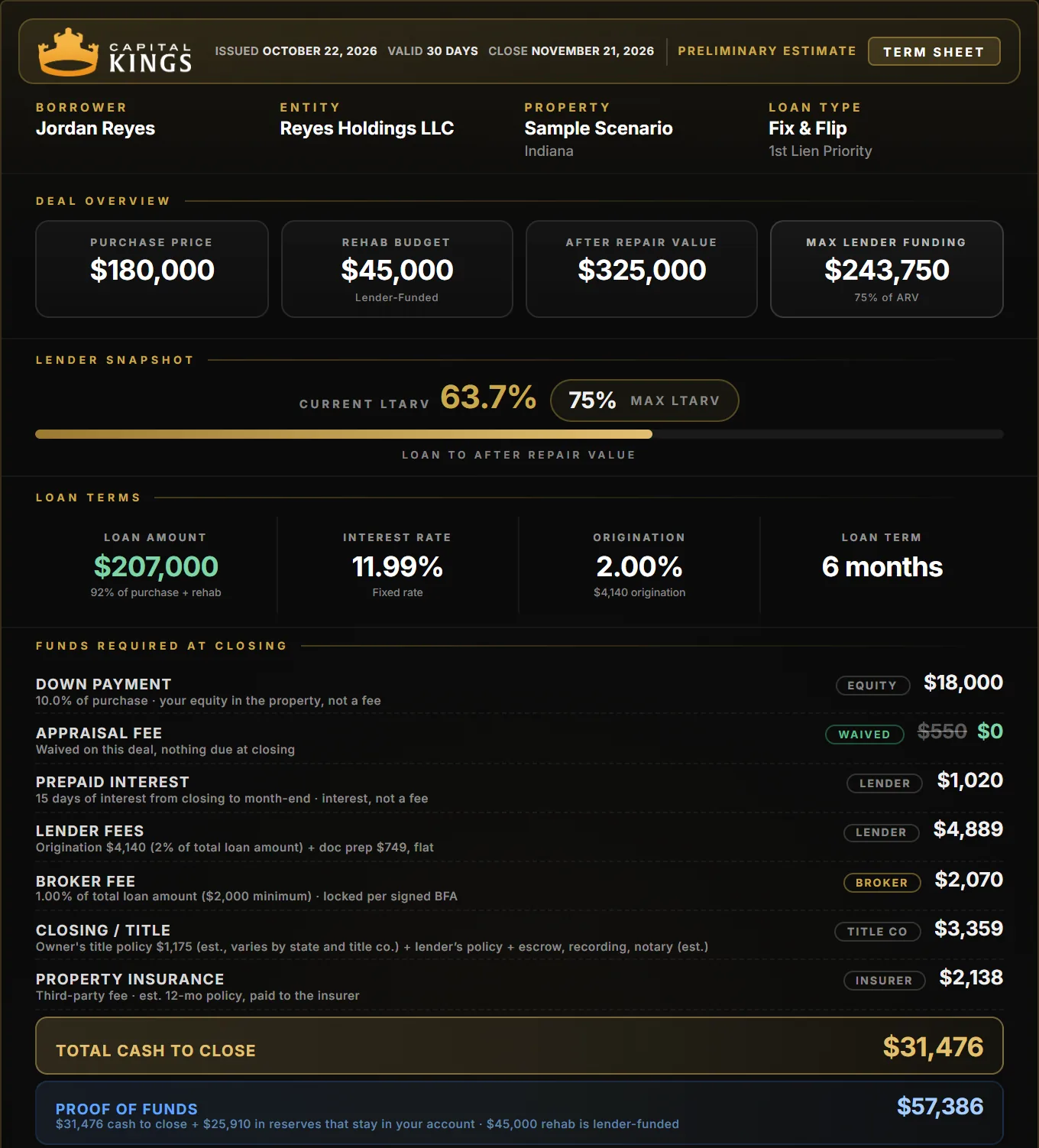This screenshot has height=1148, width=1039.
Task: Click the Property Insurance amount $2,138
Action: click(x=971, y=978)
